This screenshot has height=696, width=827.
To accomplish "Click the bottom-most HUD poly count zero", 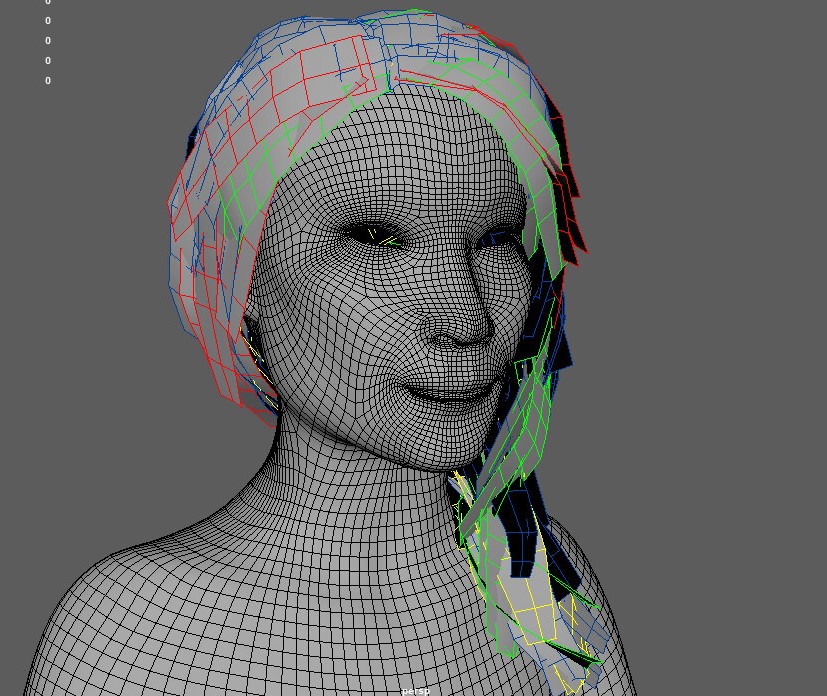I will click(48, 81).
